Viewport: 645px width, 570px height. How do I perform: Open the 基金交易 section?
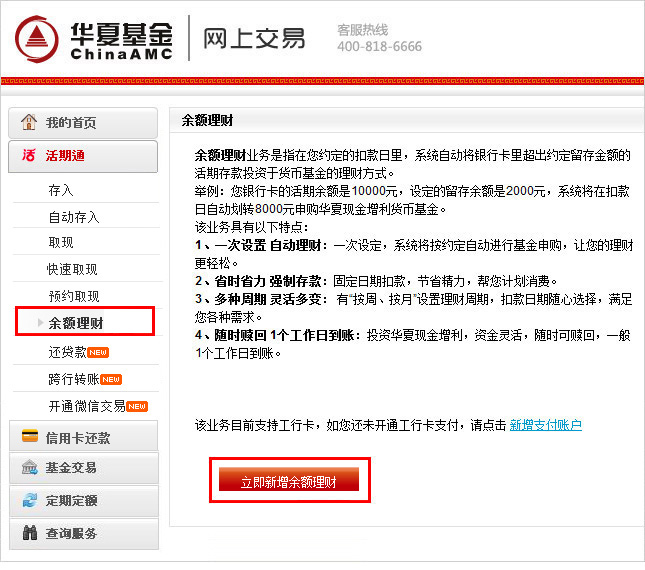point(84,468)
